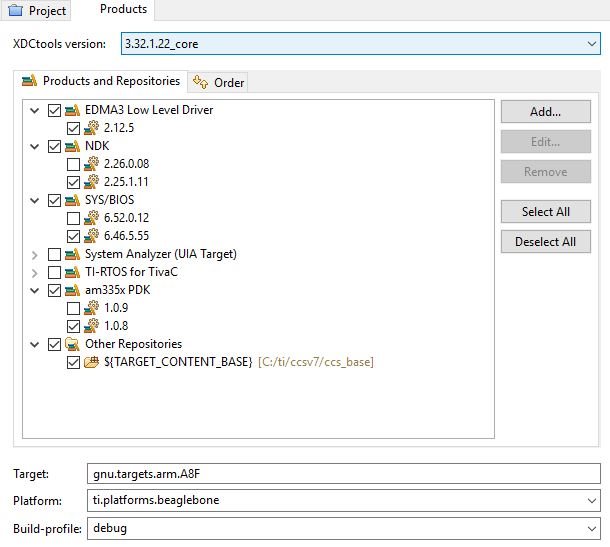Uncheck the am335x PDK product checkbox
This screenshot has width=610, height=547.
[54, 290]
